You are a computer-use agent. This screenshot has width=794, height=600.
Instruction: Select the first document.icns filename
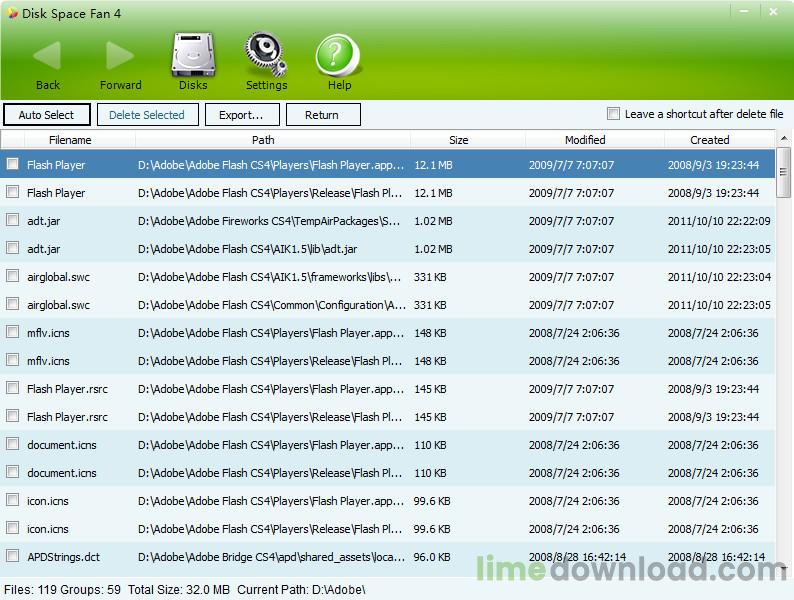62,445
